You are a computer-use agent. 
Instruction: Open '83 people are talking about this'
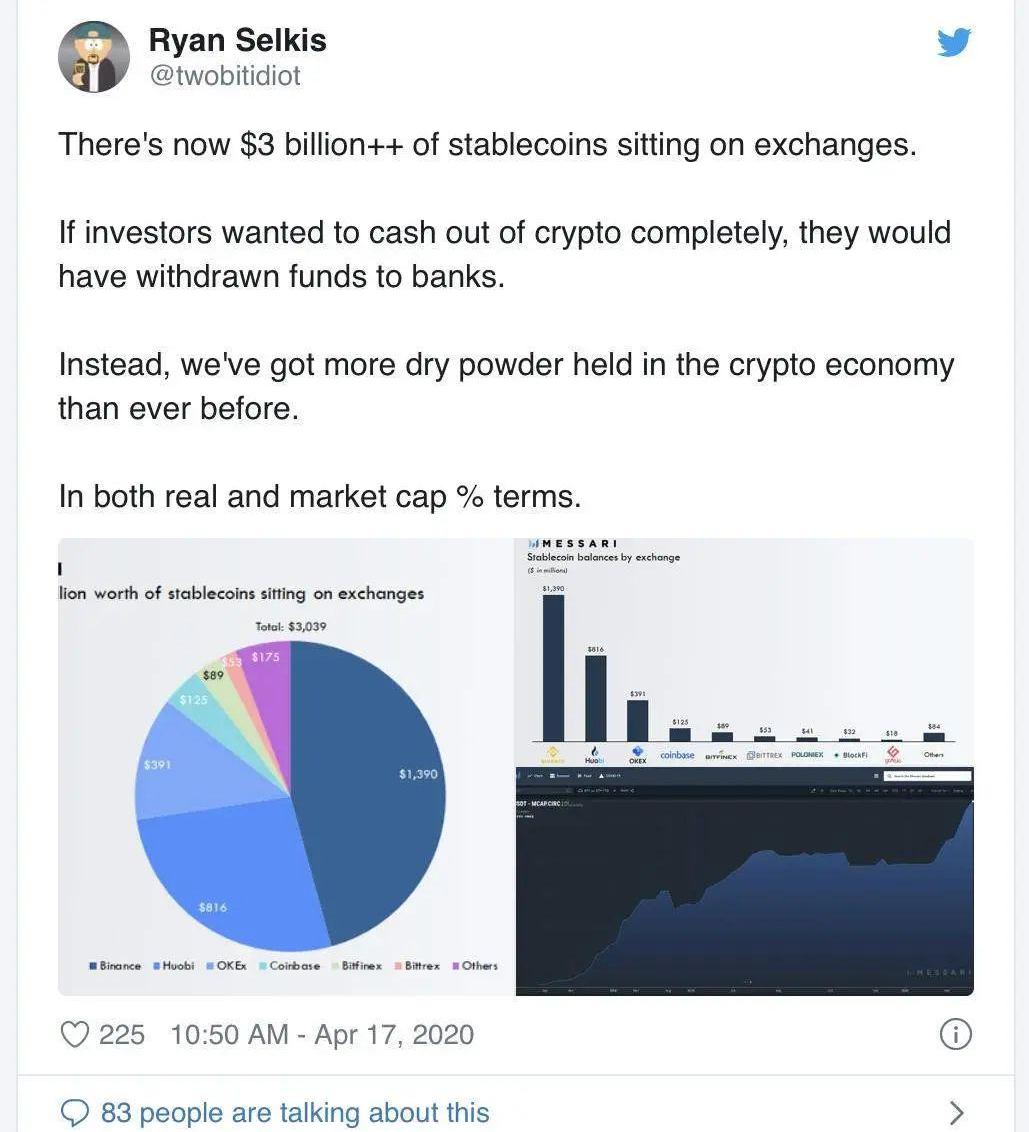(x=295, y=1113)
